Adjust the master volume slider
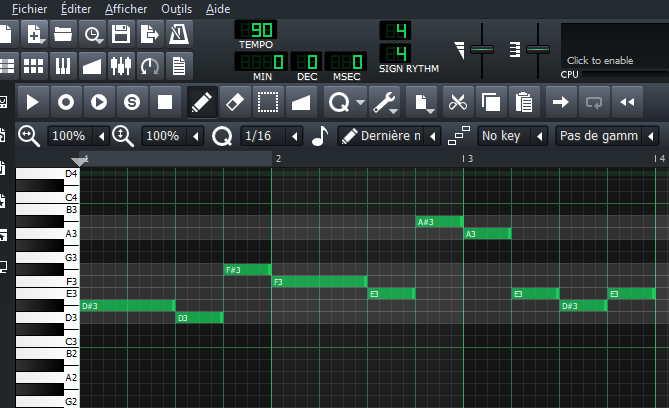Screen dimensions: 669x408 click(482, 50)
